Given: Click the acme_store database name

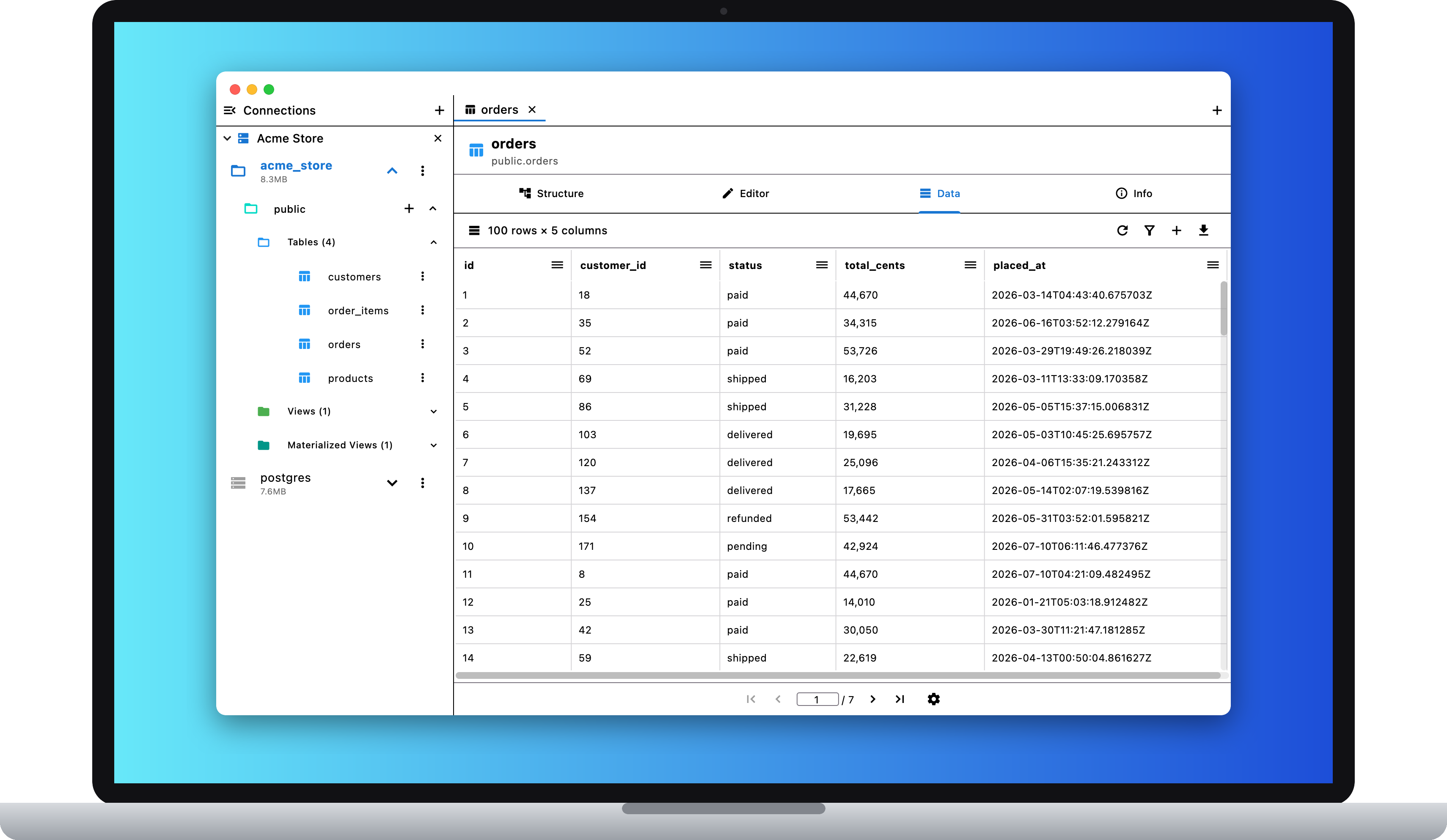Looking at the screenshot, I should [296, 165].
